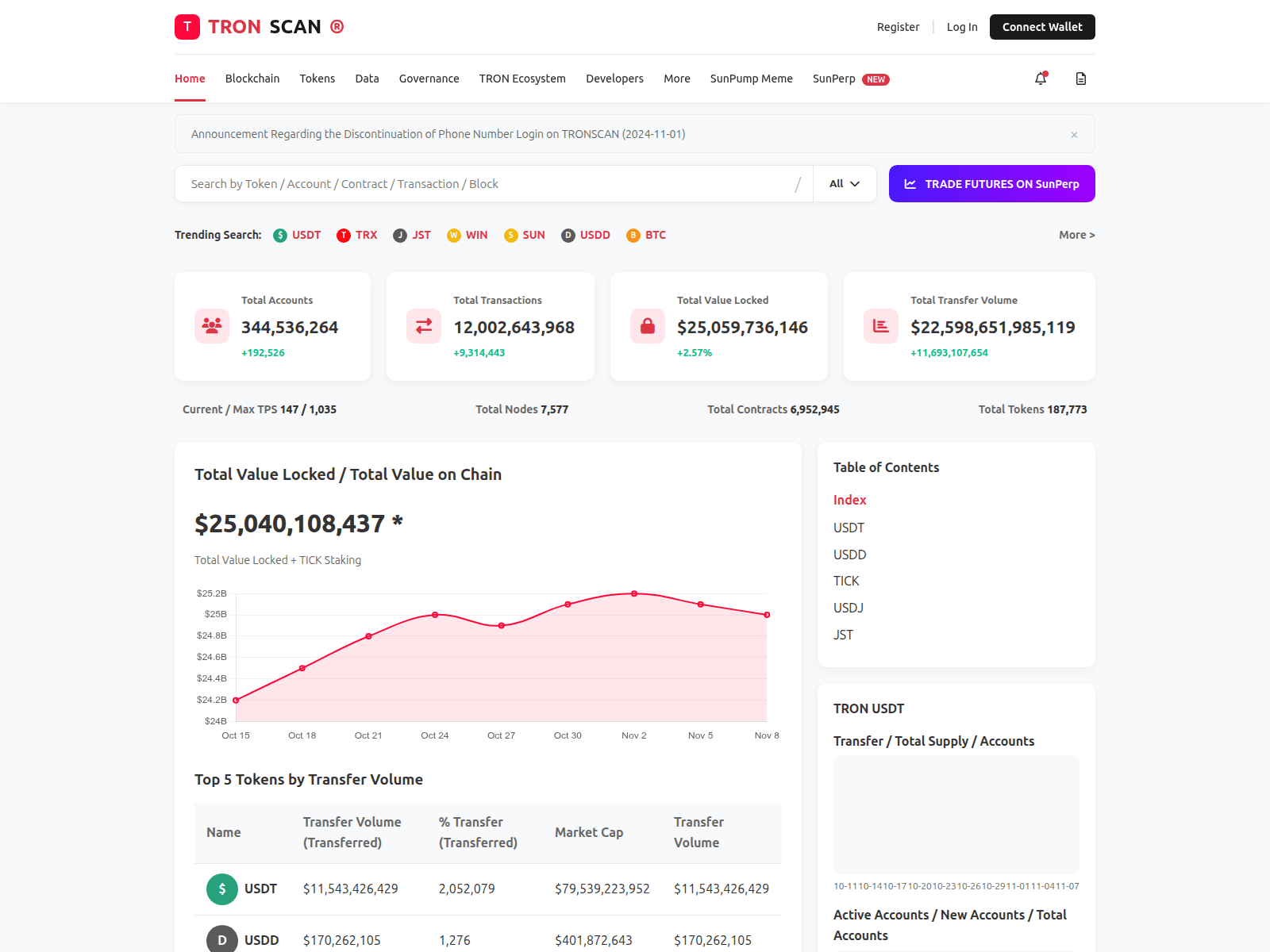The width and height of the screenshot is (1270, 952).
Task: Select the SUN trending token icon
Action: click(511, 236)
